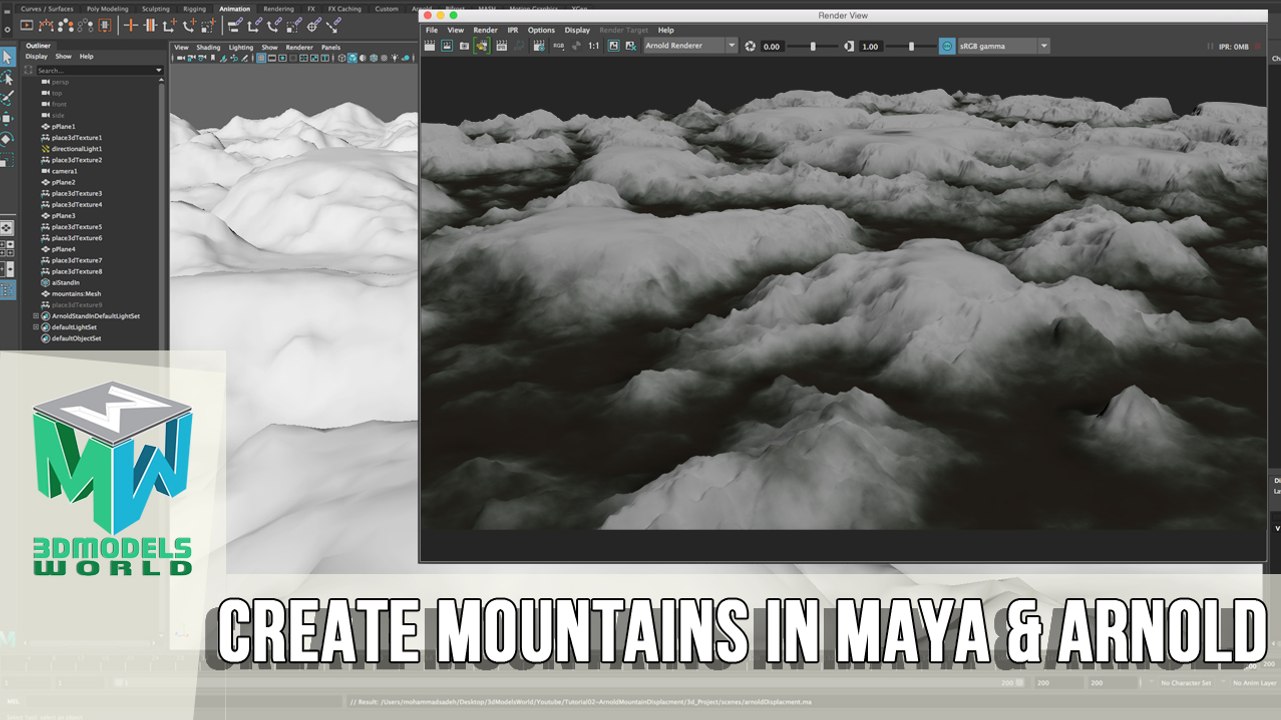Screen dimensions: 1281x720
Task: Click the exposure reset icon beside 0.00
Action: [x=748, y=46]
